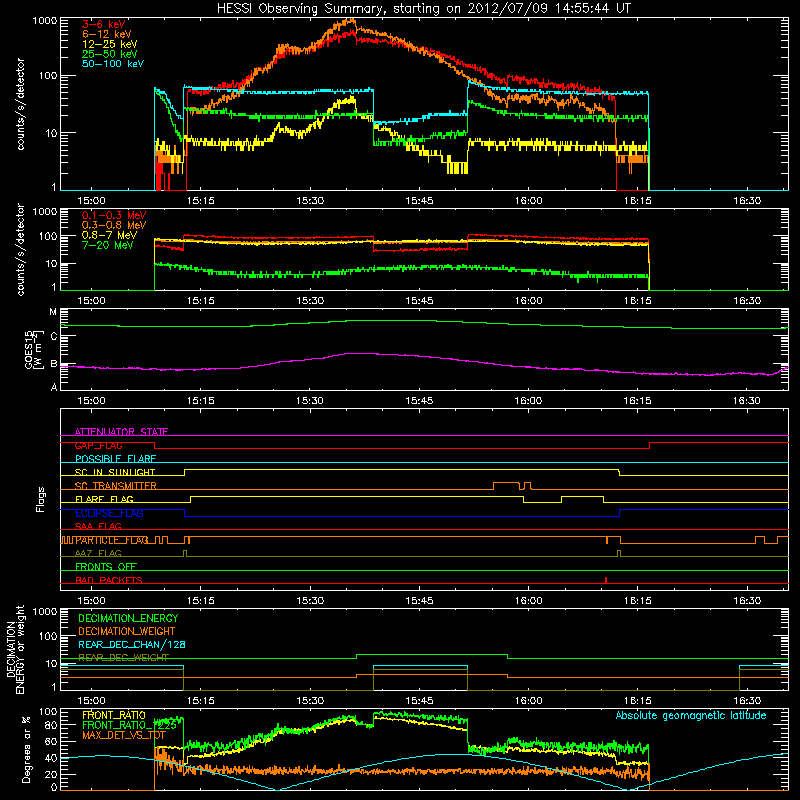
Task: Select the 6-12 keV legend label
Action: [107, 34]
